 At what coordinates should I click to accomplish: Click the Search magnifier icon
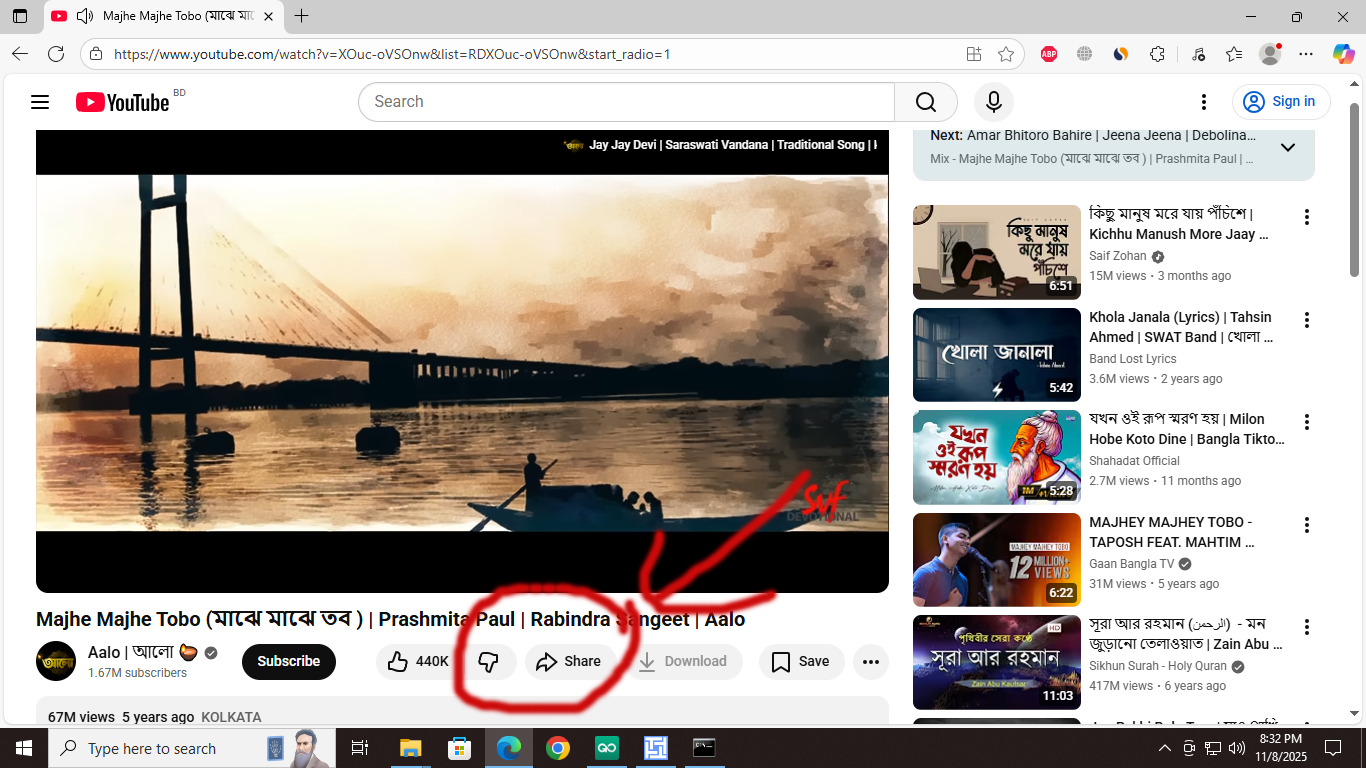click(925, 101)
